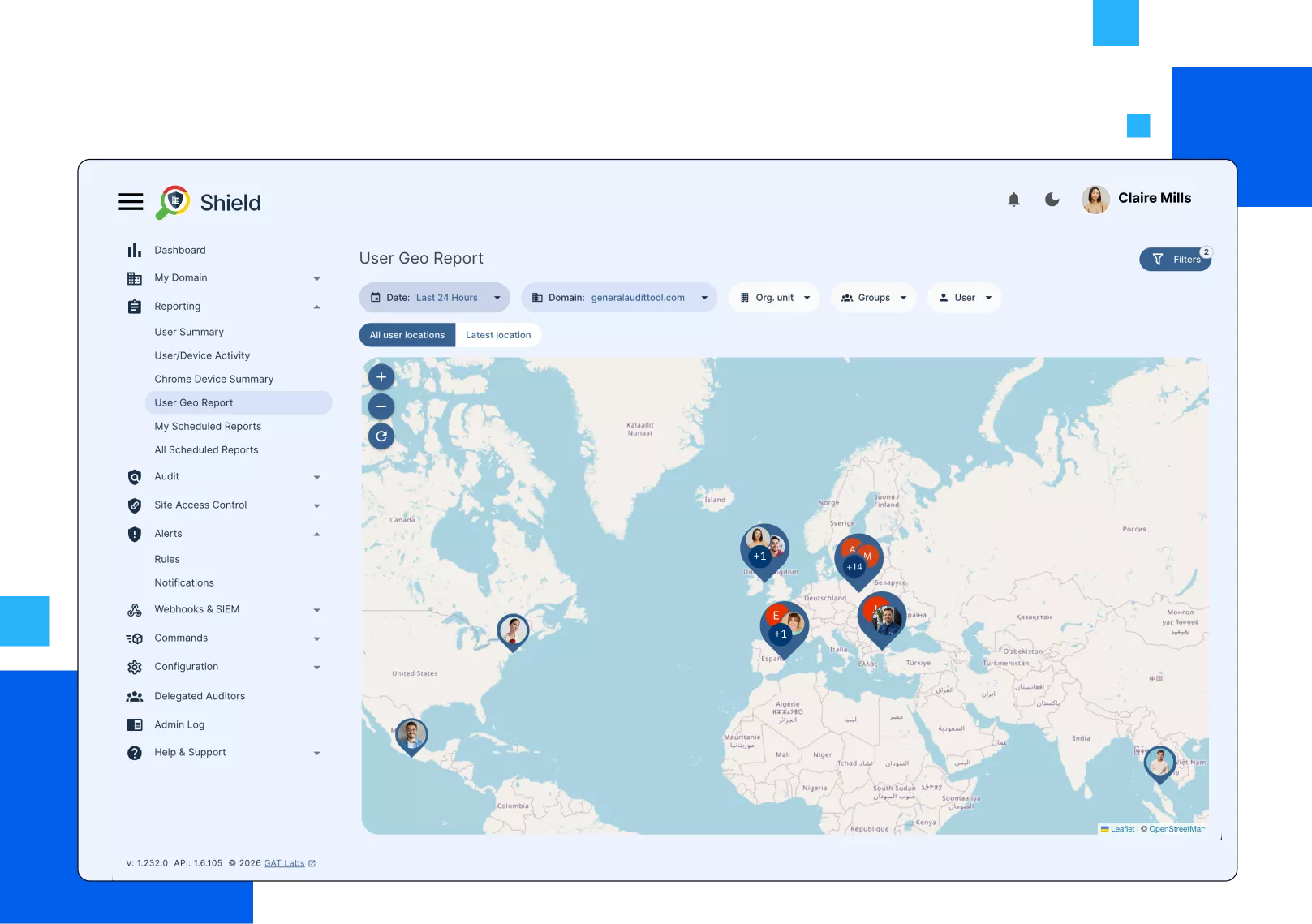
Task: Click Claire Mills profile avatar
Action: 1095,199
